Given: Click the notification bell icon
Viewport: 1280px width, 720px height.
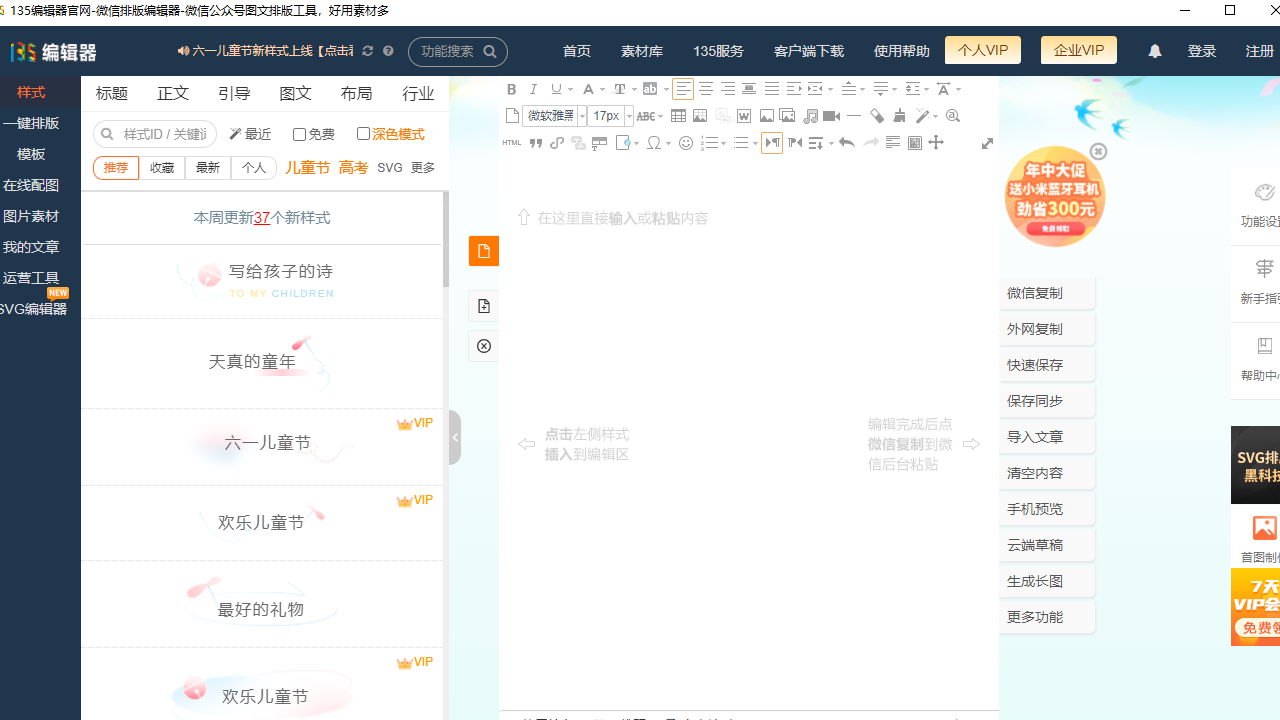Looking at the screenshot, I should point(1155,51).
